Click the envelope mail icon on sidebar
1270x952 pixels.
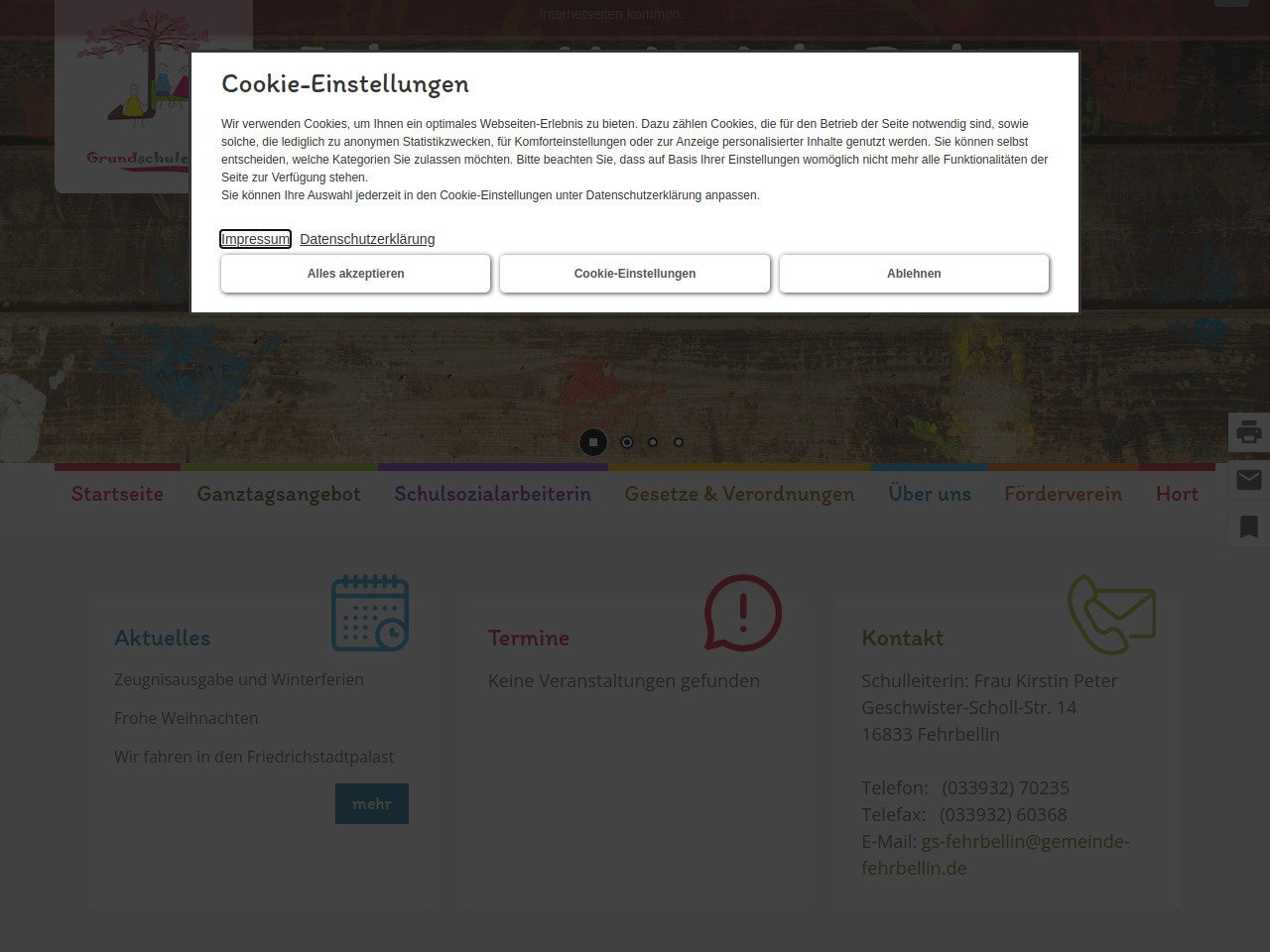coord(1249,480)
